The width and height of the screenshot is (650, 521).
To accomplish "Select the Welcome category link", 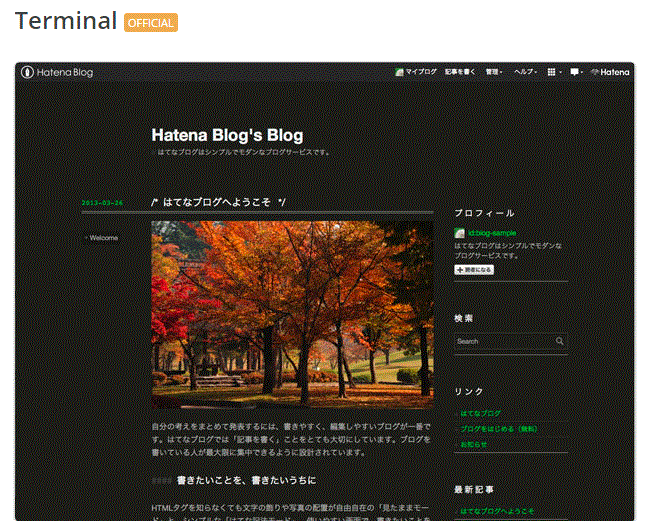I will [x=104, y=238].
